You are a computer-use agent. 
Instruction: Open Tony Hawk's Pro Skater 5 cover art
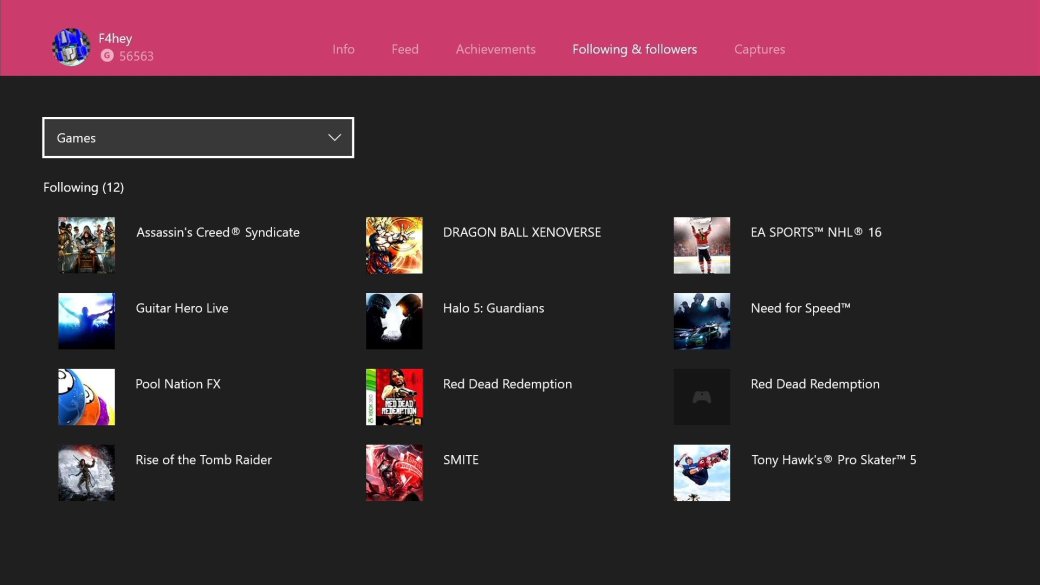coord(702,473)
